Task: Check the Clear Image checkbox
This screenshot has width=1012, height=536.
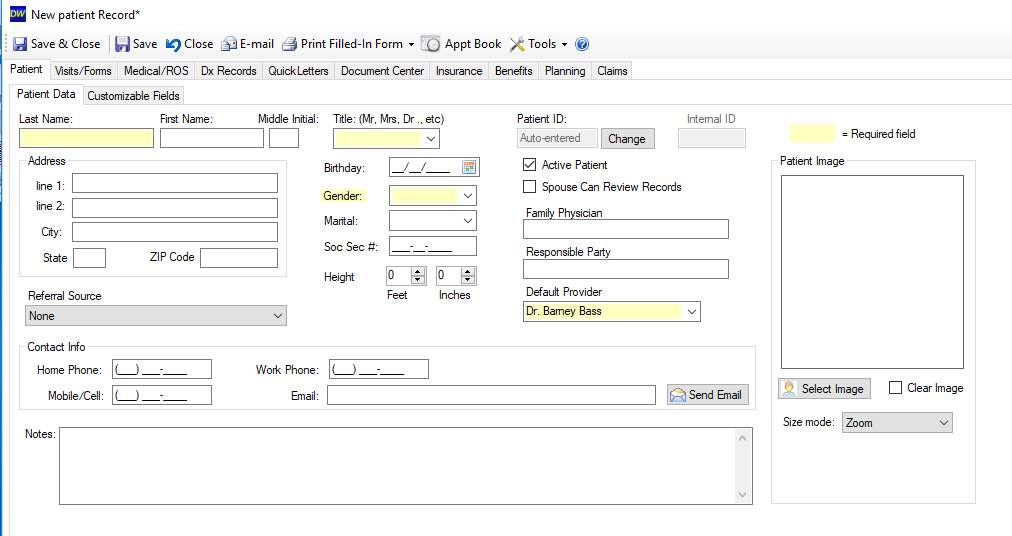Action: (895, 388)
